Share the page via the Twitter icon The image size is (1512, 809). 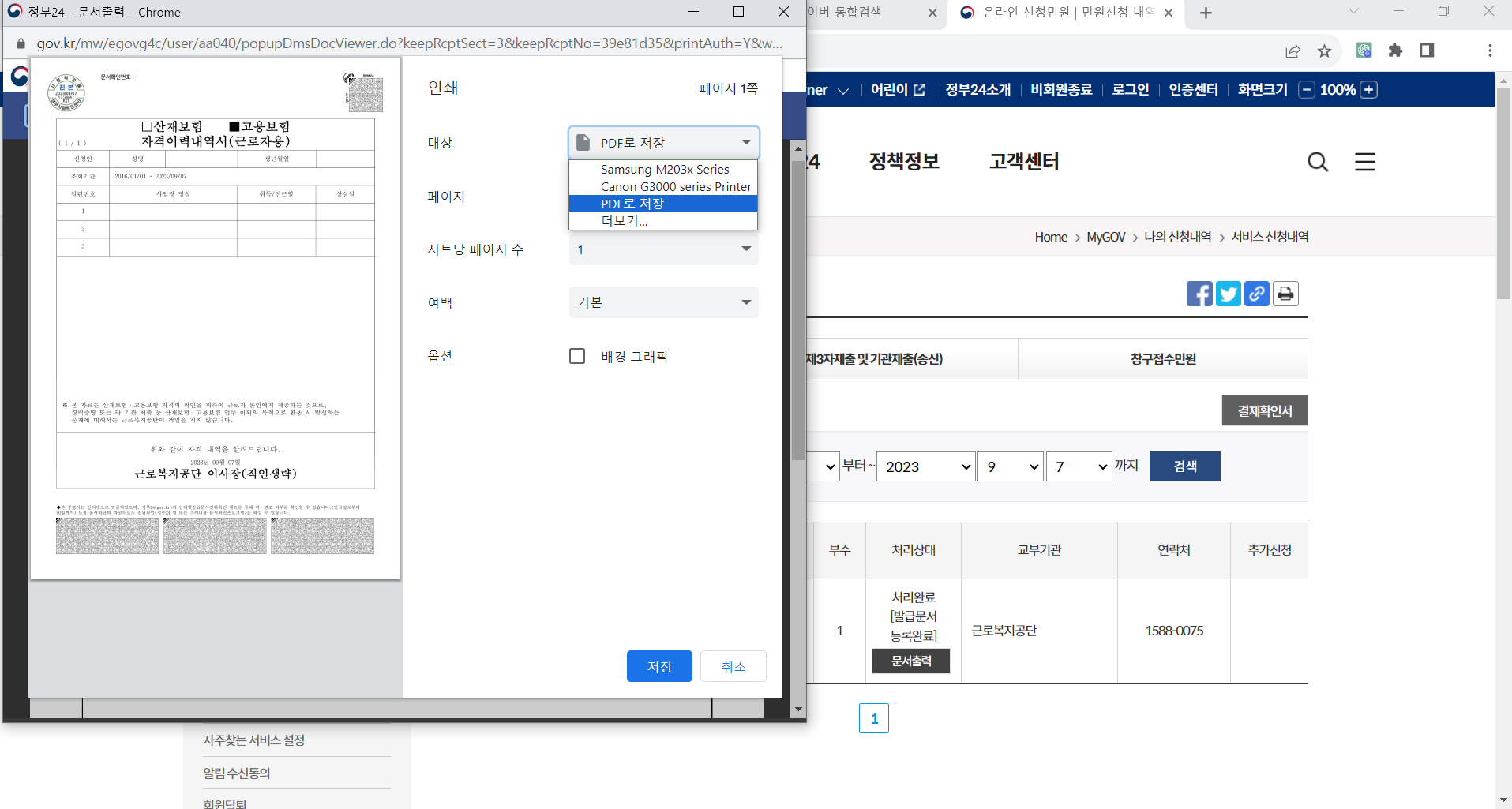1229,293
